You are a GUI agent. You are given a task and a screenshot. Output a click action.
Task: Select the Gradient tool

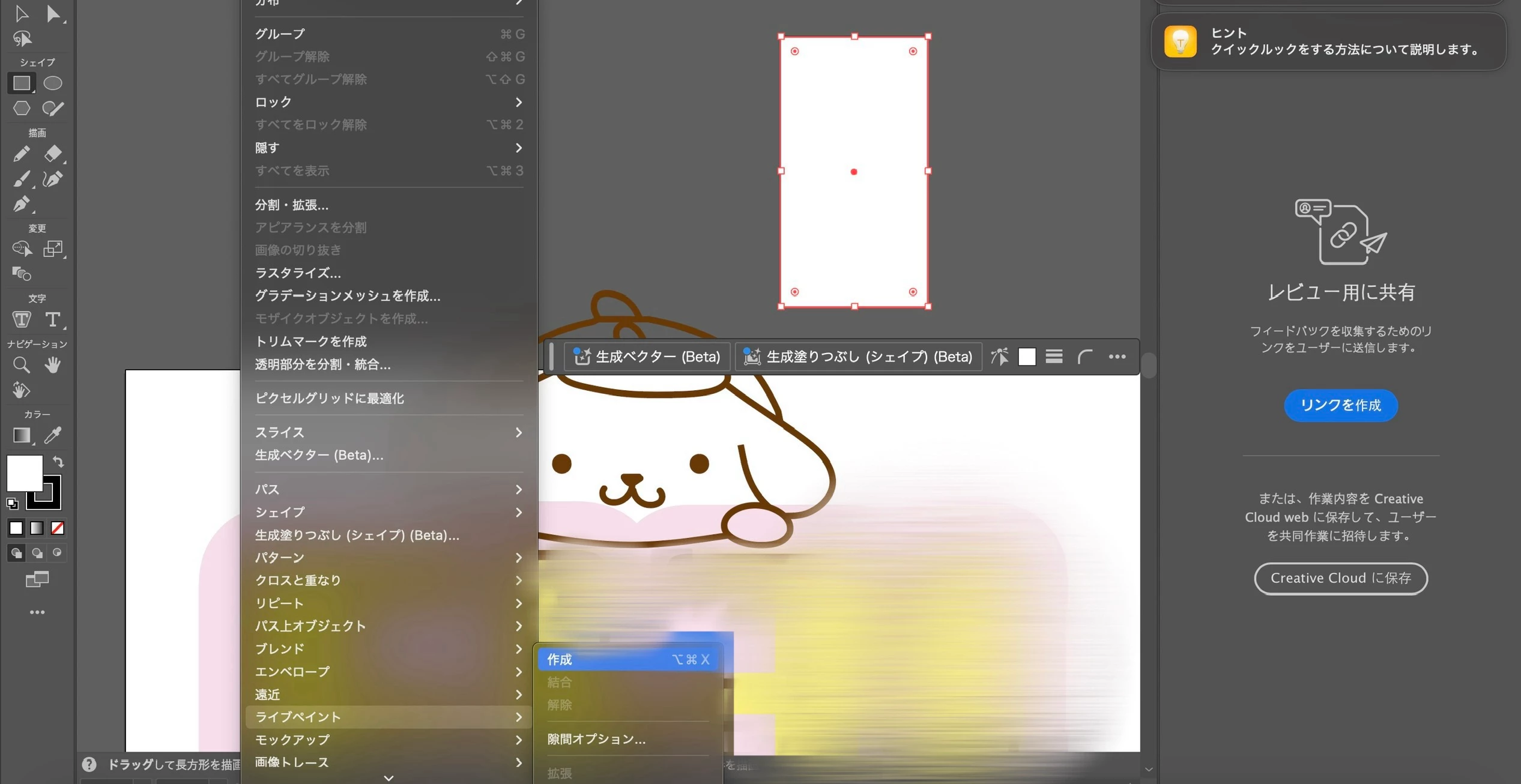click(x=22, y=435)
